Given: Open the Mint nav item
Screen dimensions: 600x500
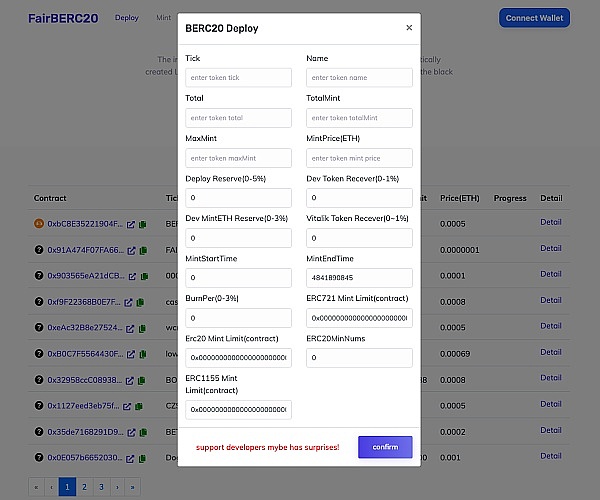Looking at the screenshot, I should tap(163, 18).
